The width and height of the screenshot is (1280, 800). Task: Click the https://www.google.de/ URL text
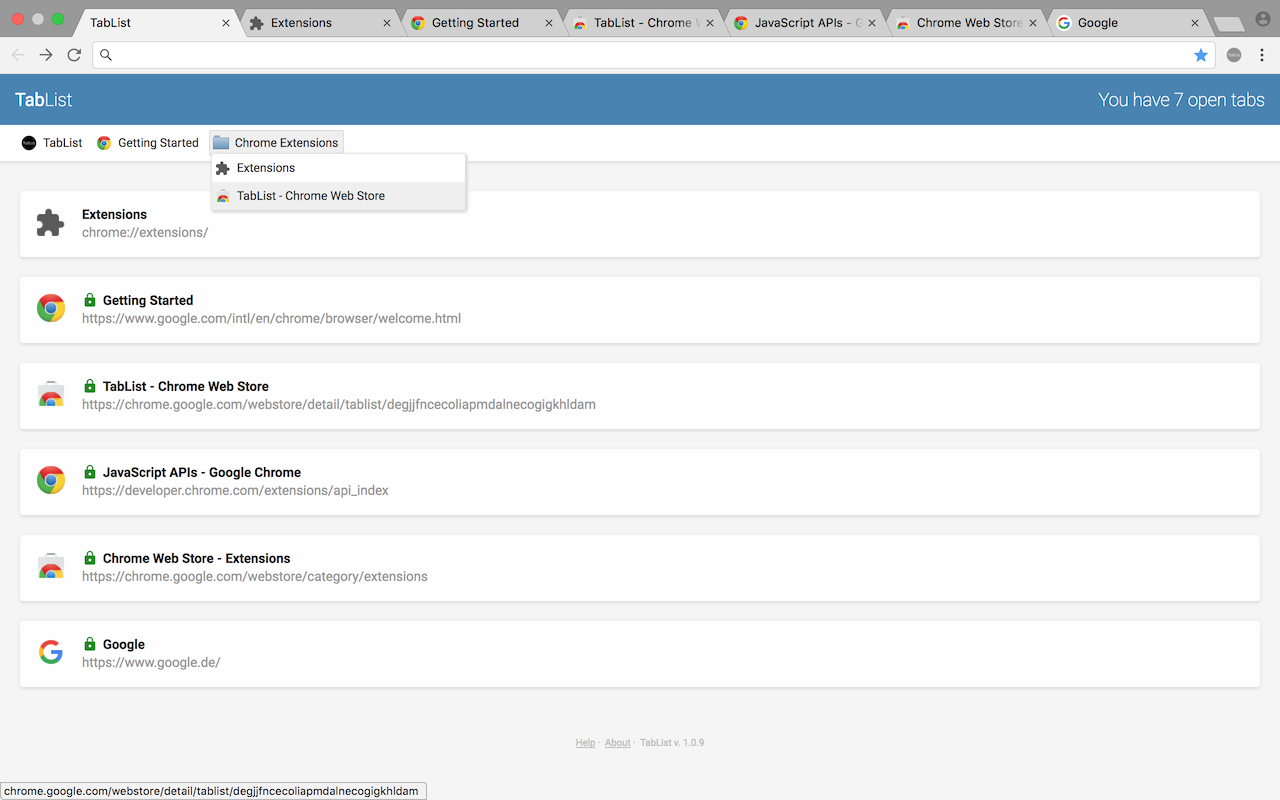(151, 662)
